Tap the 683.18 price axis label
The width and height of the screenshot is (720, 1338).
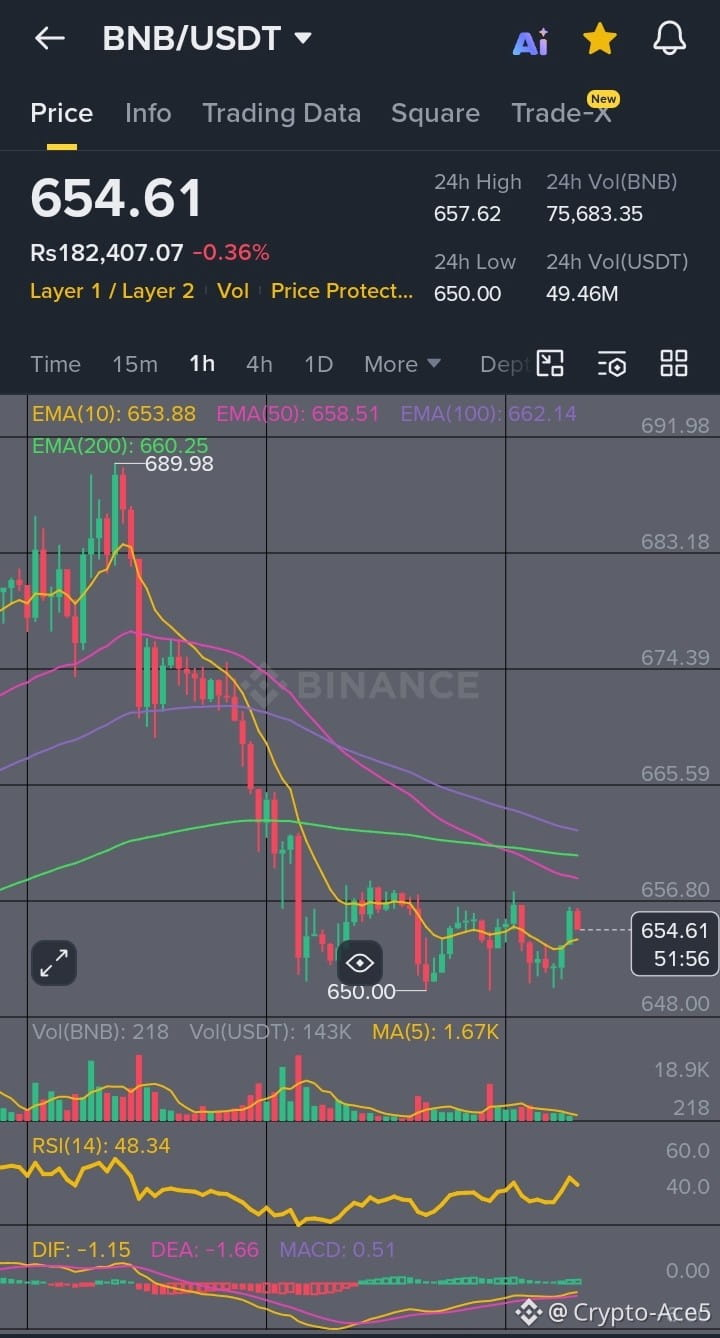[675, 541]
